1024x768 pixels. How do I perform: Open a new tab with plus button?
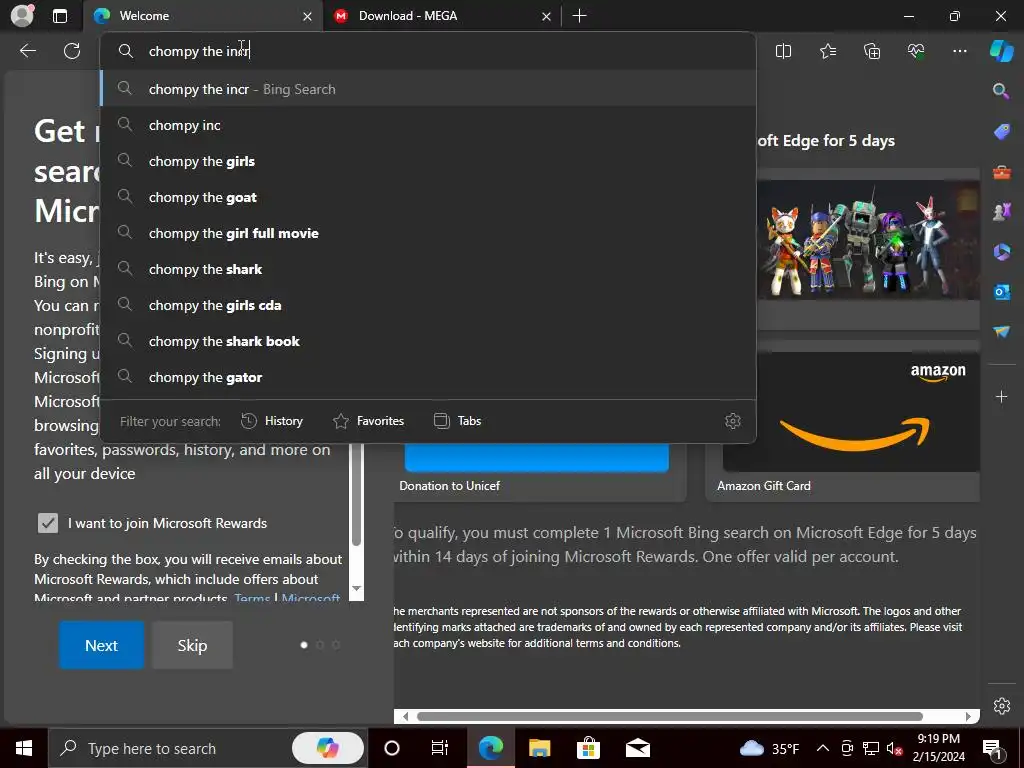click(x=579, y=16)
